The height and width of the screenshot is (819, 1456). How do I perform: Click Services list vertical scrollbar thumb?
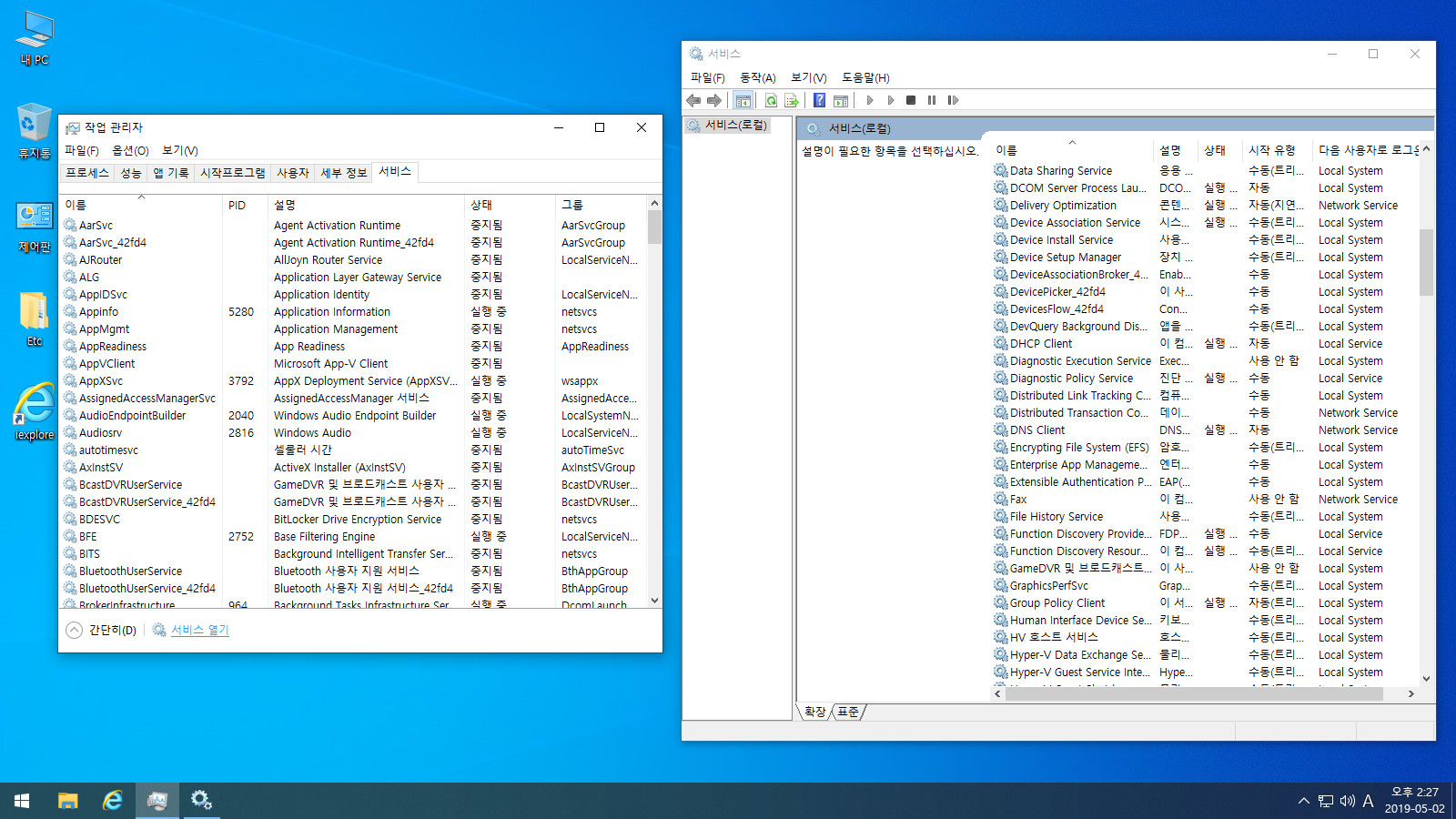pyautogui.click(x=1426, y=262)
